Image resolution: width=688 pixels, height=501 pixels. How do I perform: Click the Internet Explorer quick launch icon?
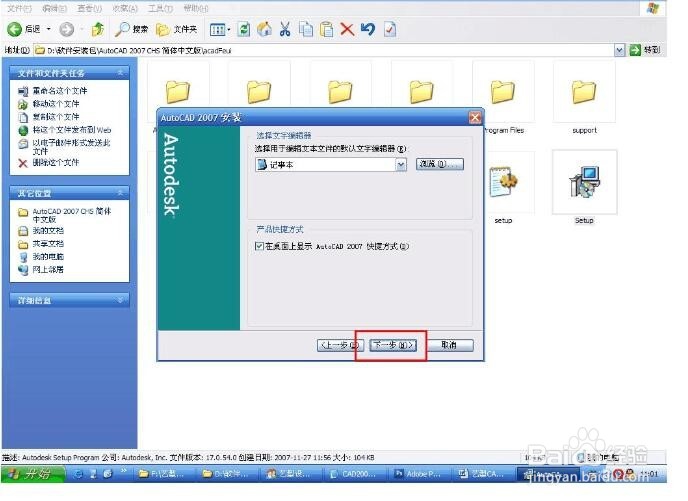[x=79, y=474]
